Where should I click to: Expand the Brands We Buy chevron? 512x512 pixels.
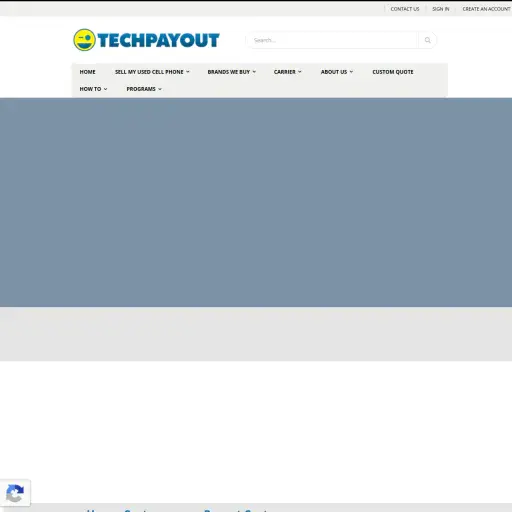coord(254,72)
